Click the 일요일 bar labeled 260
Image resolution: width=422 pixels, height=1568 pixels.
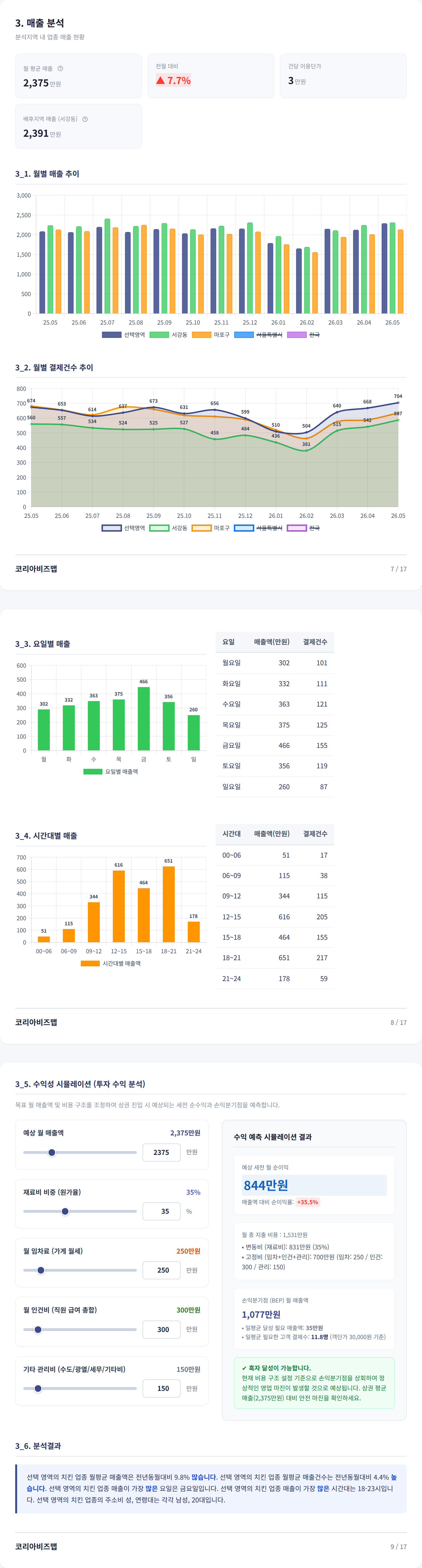[x=194, y=733]
